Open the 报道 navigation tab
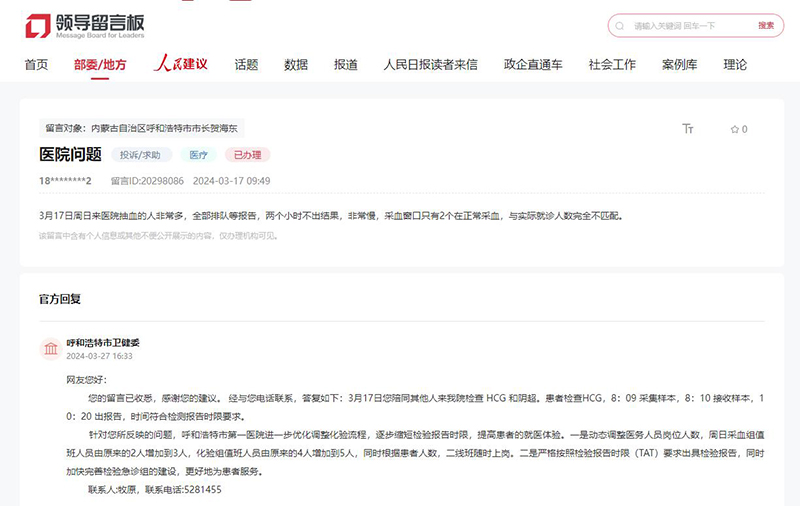Image resolution: width=800 pixels, height=506 pixels. coord(346,65)
